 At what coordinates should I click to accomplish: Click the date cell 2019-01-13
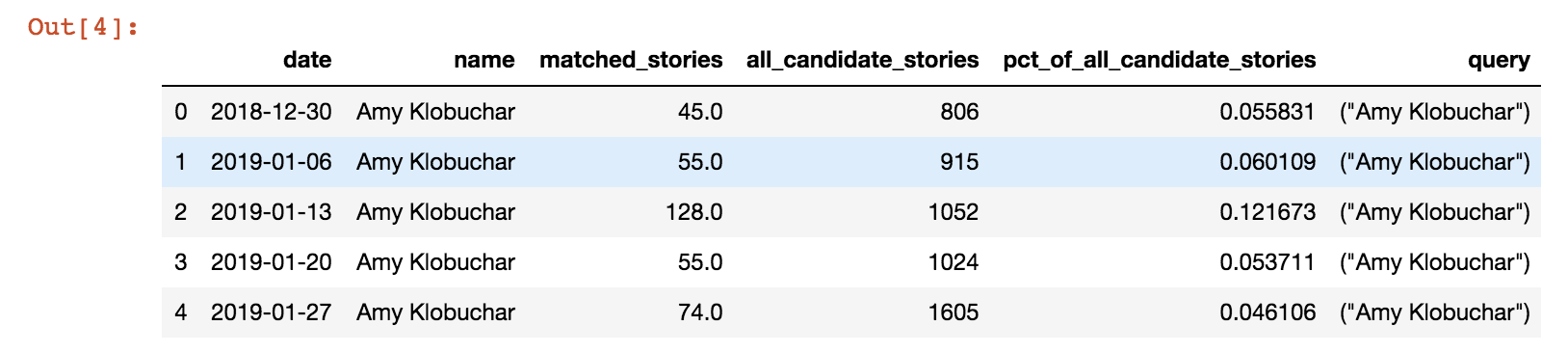point(272,212)
